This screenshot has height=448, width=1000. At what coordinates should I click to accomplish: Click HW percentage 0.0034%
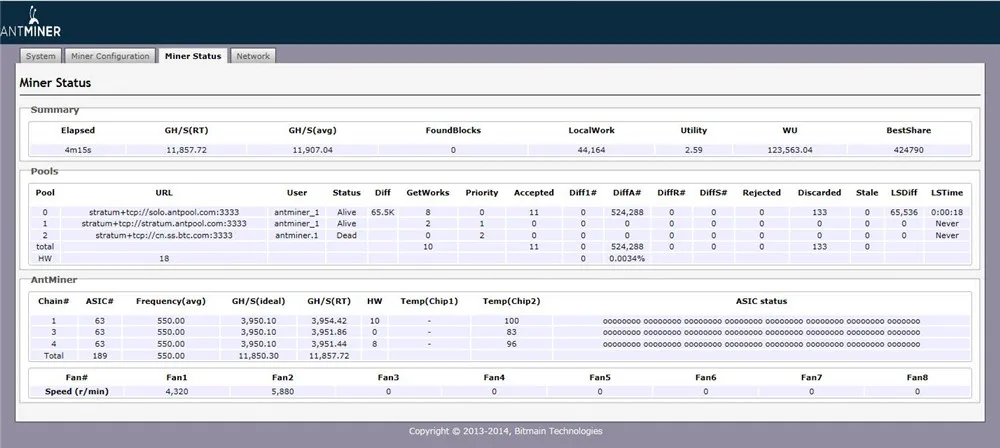click(x=627, y=258)
